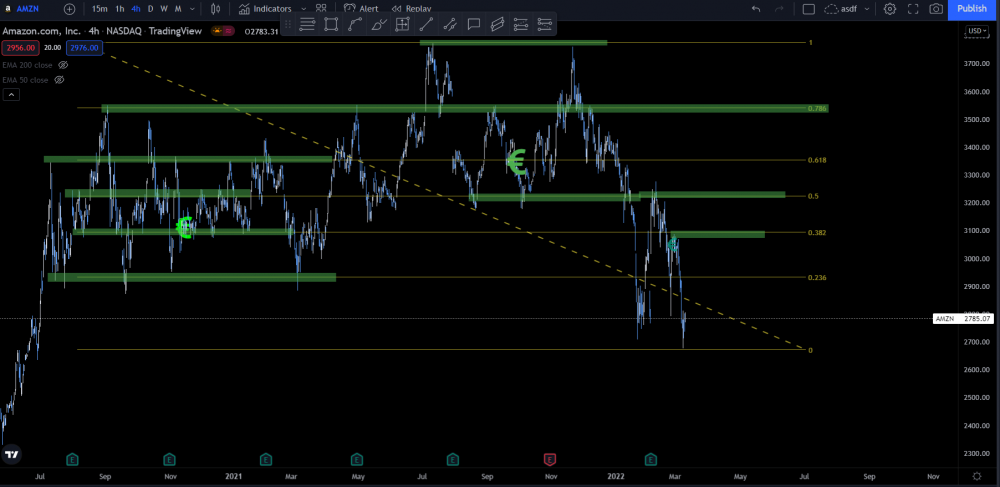Open the timeframe dropdown chevron after M
Image resolution: width=1000 pixels, height=487 pixels.
click(193, 9)
